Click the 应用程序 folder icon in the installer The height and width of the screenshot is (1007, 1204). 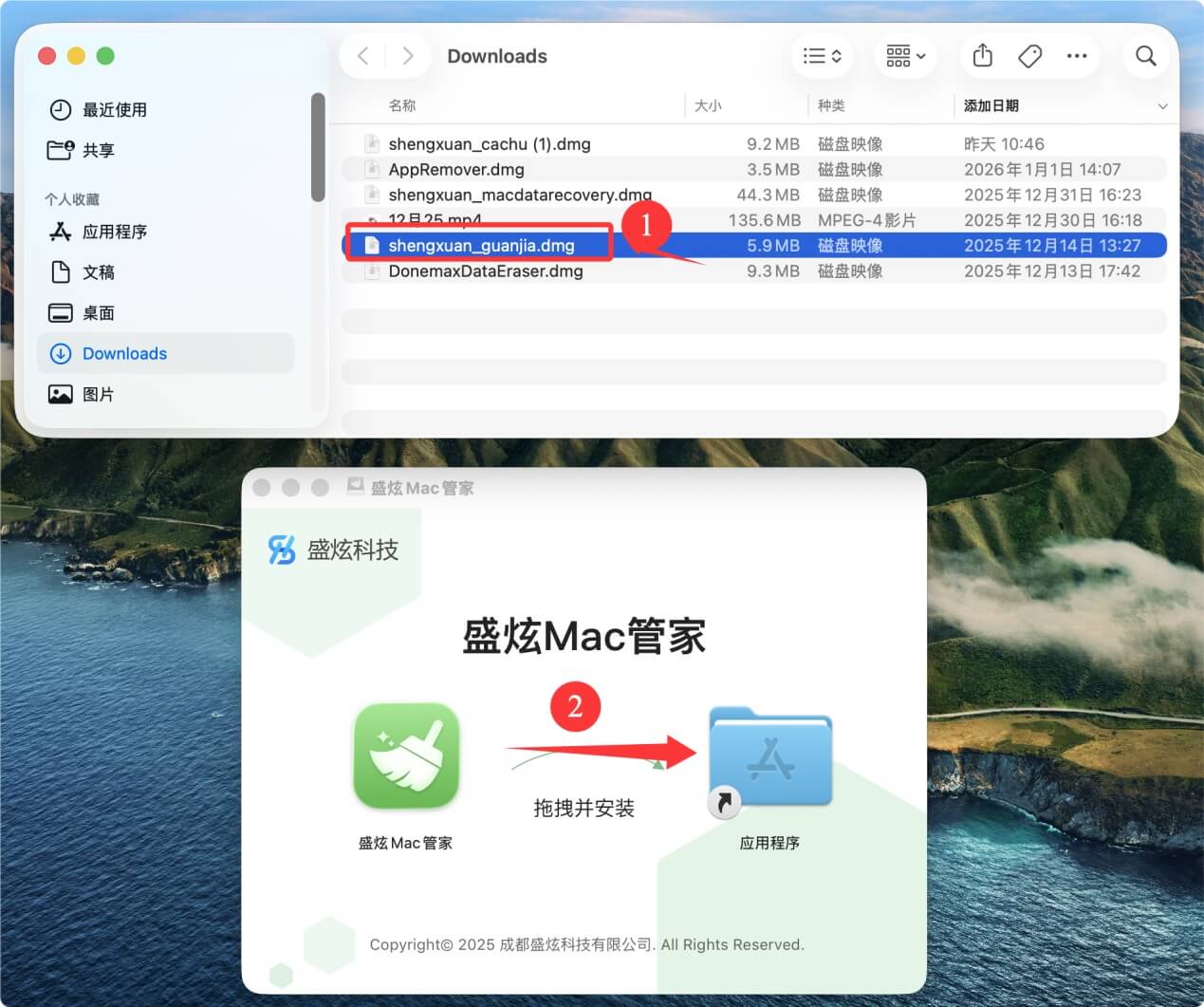coord(769,756)
